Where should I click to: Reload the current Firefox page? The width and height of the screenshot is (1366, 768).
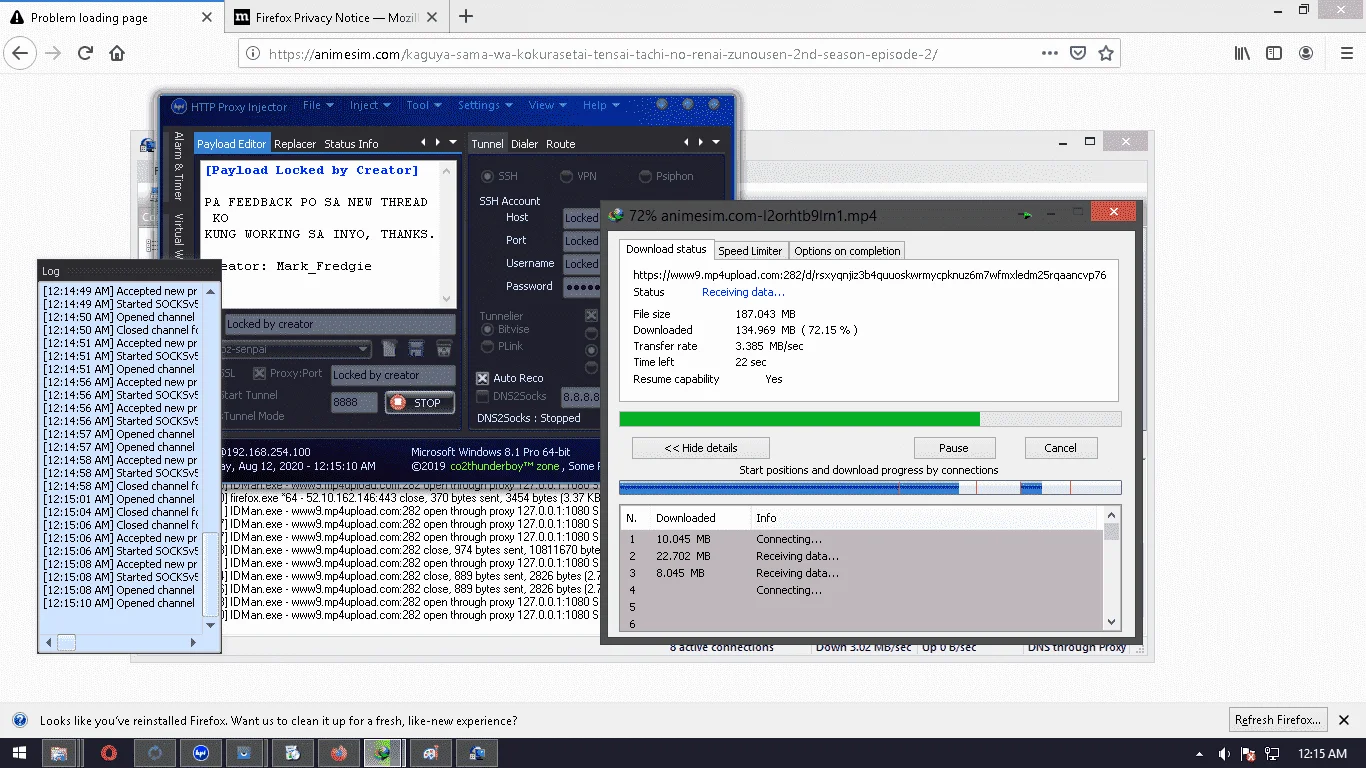[x=86, y=53]
